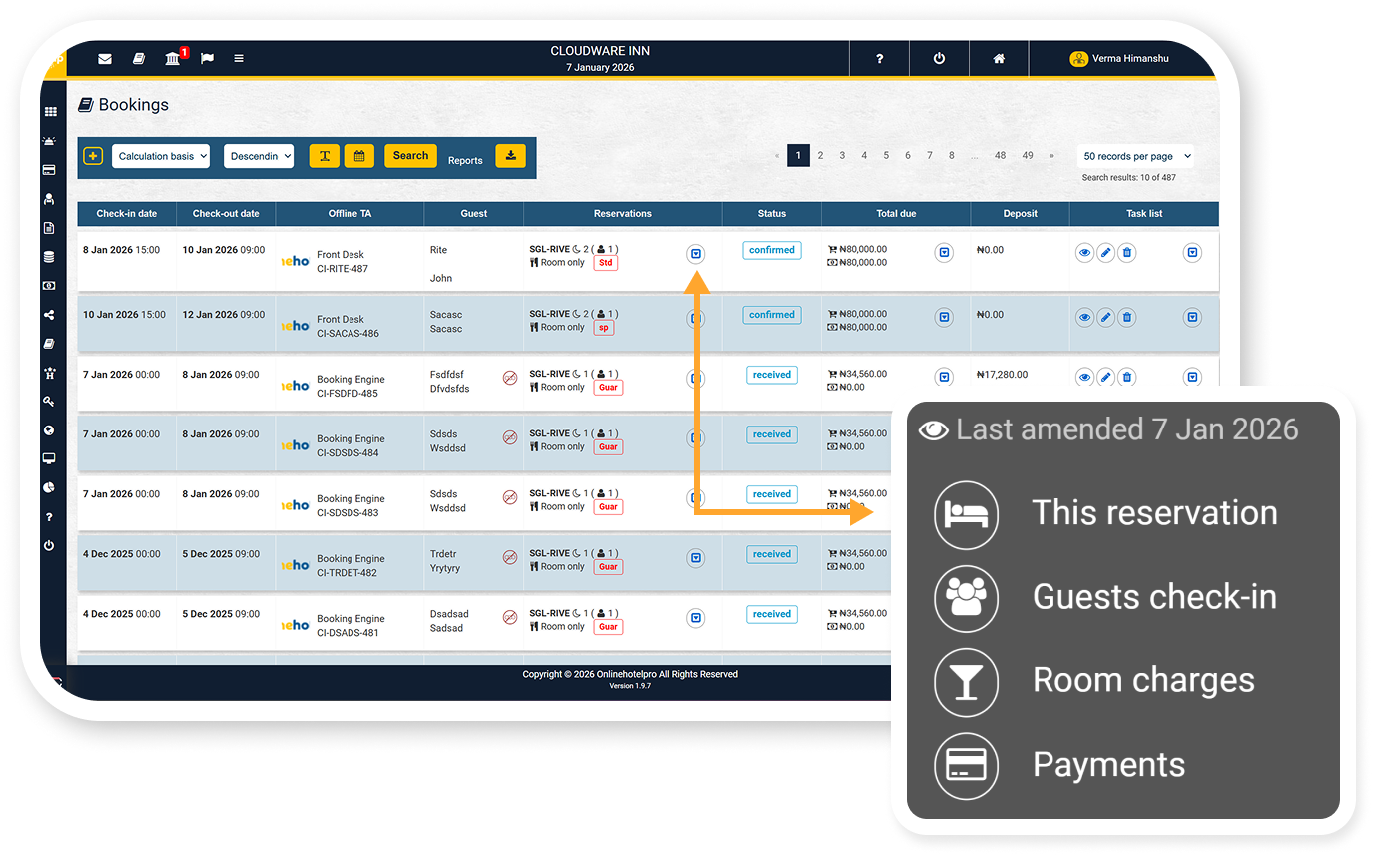This screenshot has height=855, width=1400.
Task: Go to home via house icon
Action: pyautogui.click(x=999, y=59)
